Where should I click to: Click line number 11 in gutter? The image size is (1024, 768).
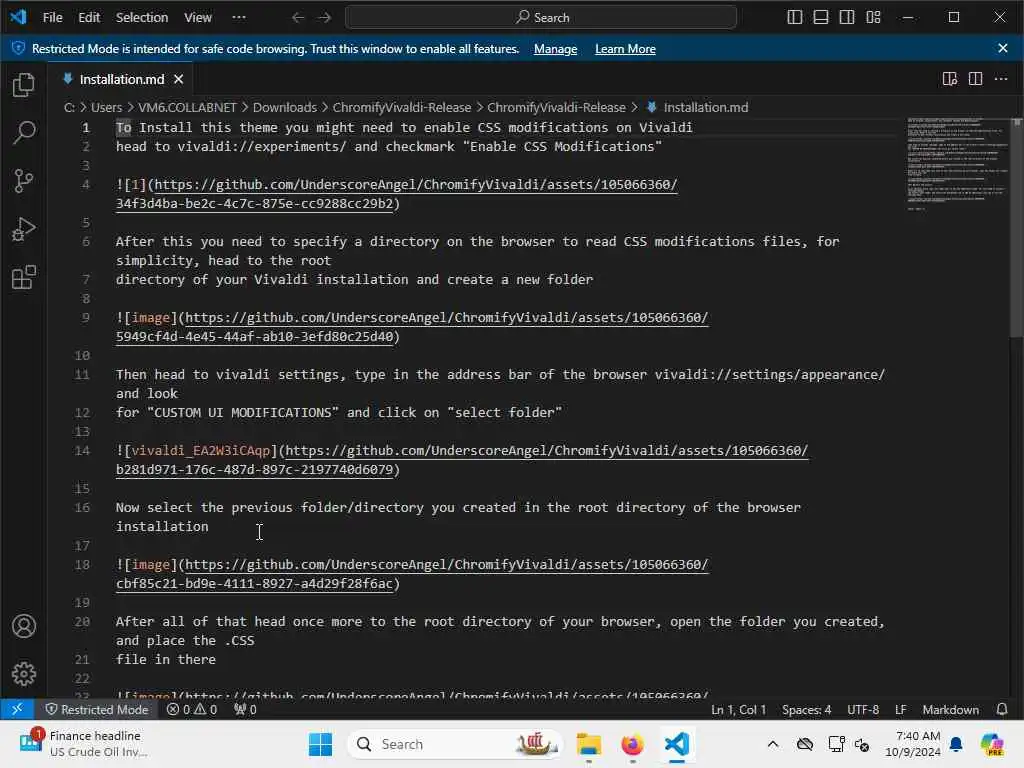point(82,375)
